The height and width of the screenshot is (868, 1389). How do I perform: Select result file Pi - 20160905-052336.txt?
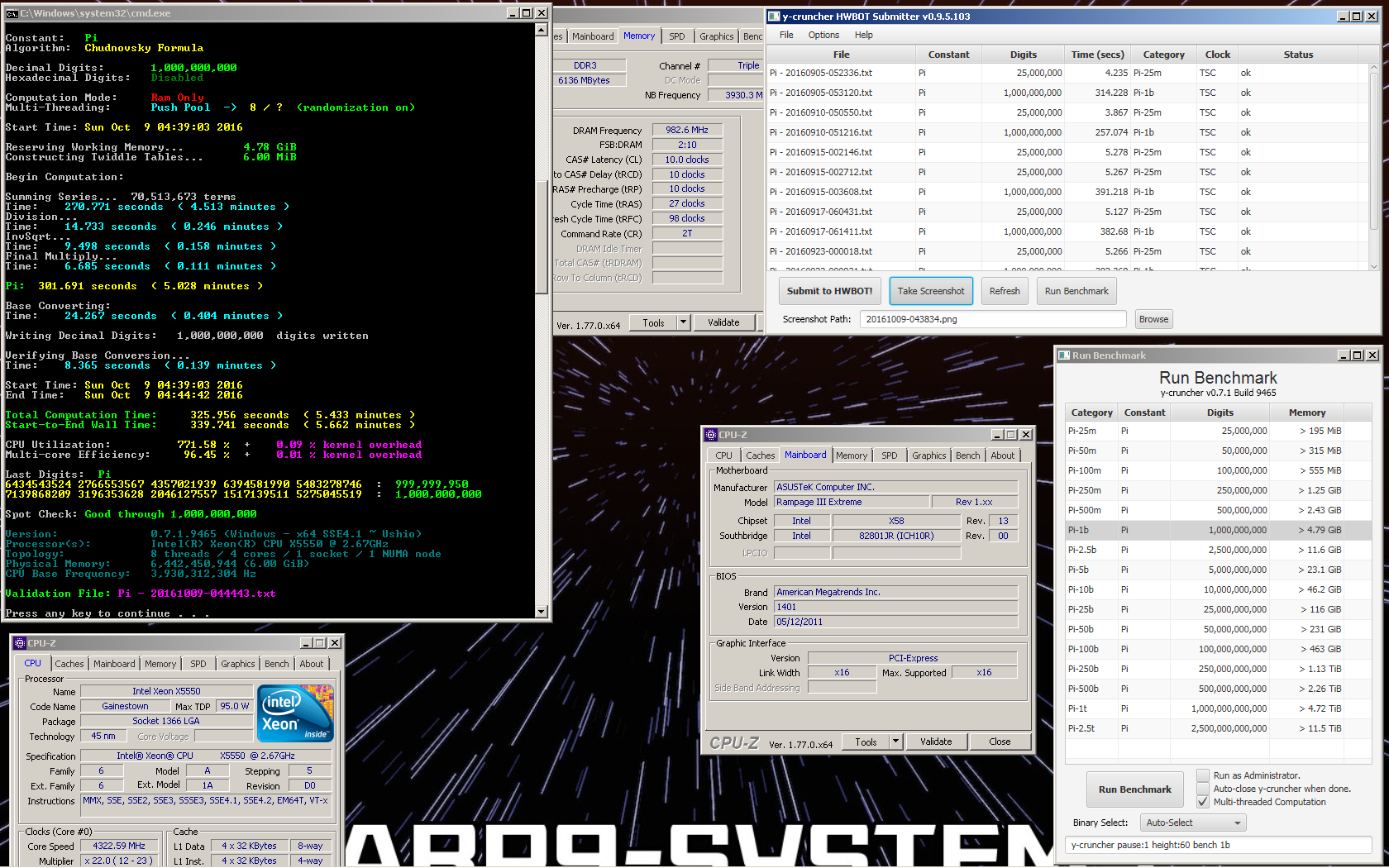[x=1067, y=73]
